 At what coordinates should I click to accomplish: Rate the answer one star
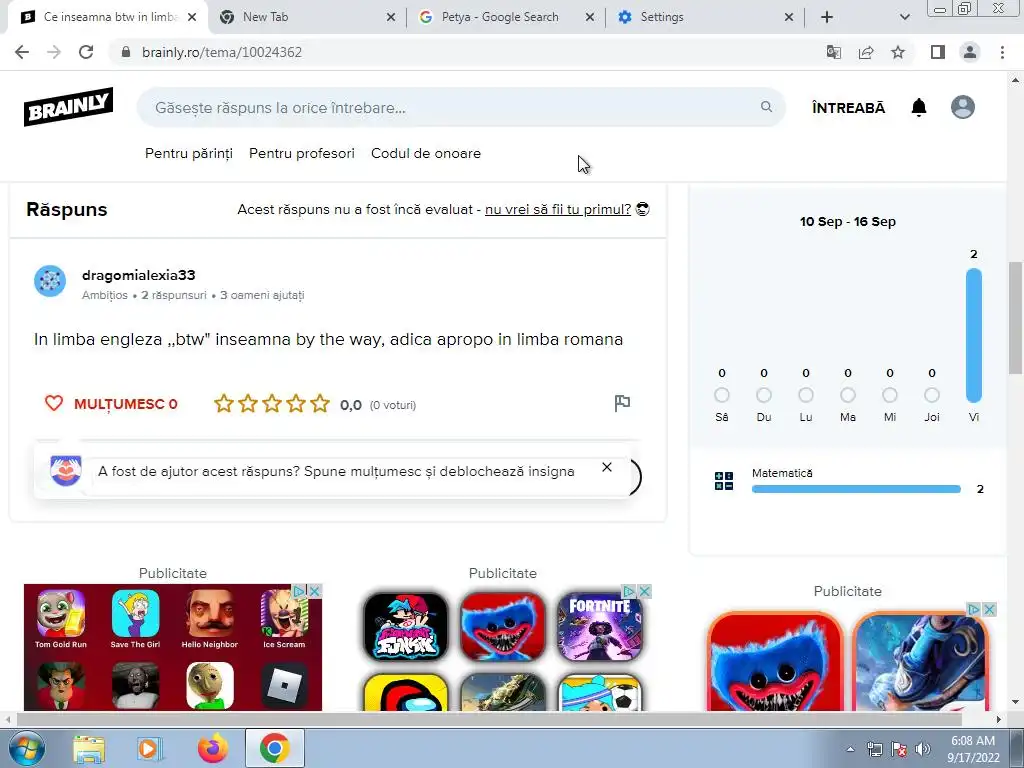224,404
